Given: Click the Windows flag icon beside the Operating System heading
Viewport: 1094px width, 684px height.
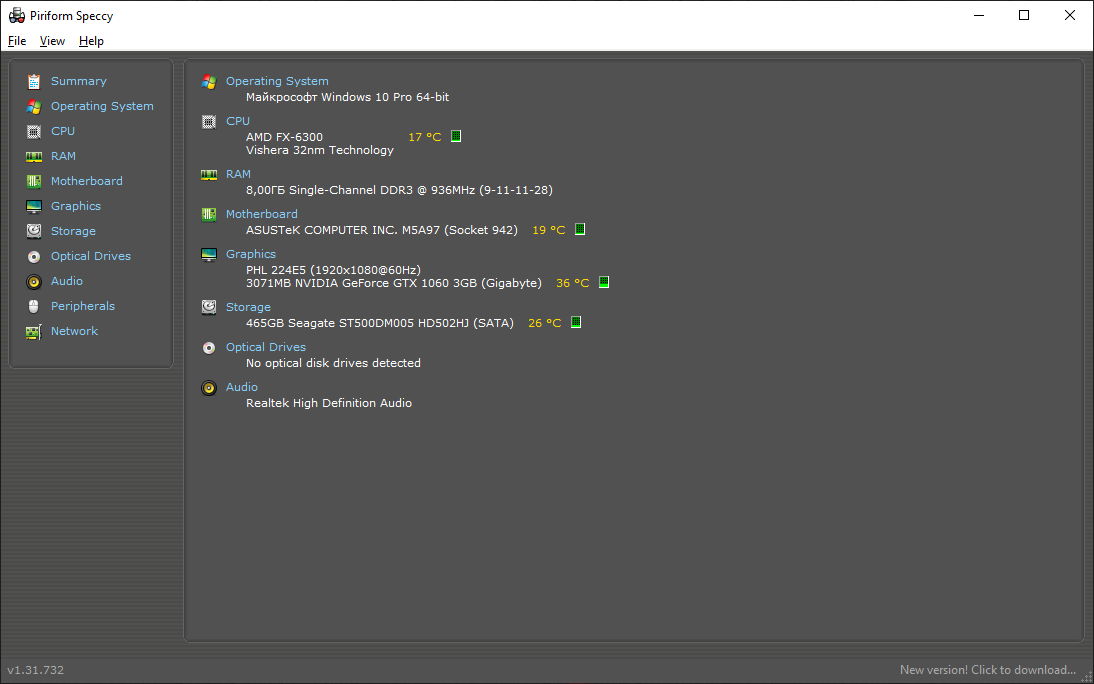Looking at the screenshot, I should click(209, 82).
